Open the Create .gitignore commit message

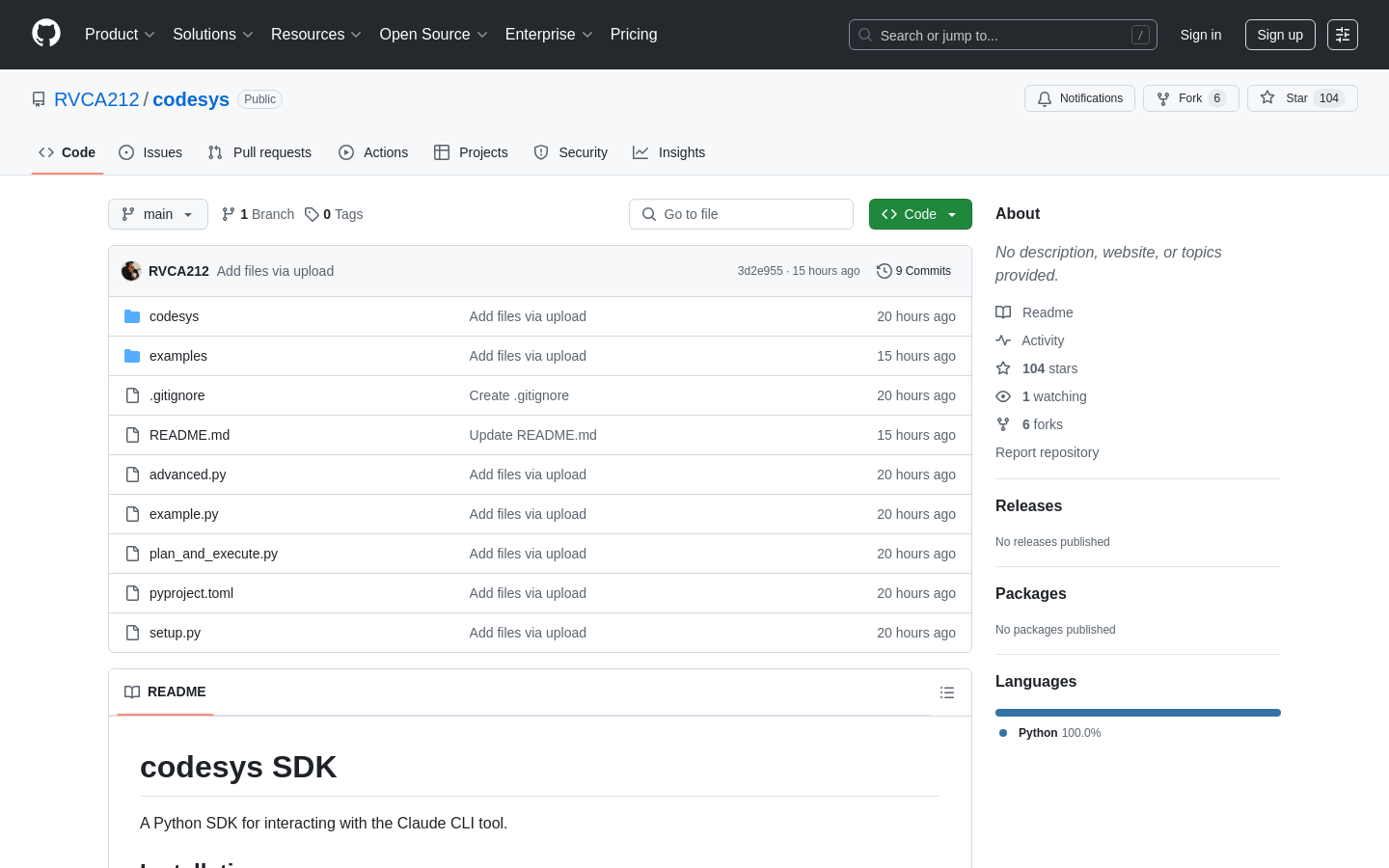pos(519,395)
